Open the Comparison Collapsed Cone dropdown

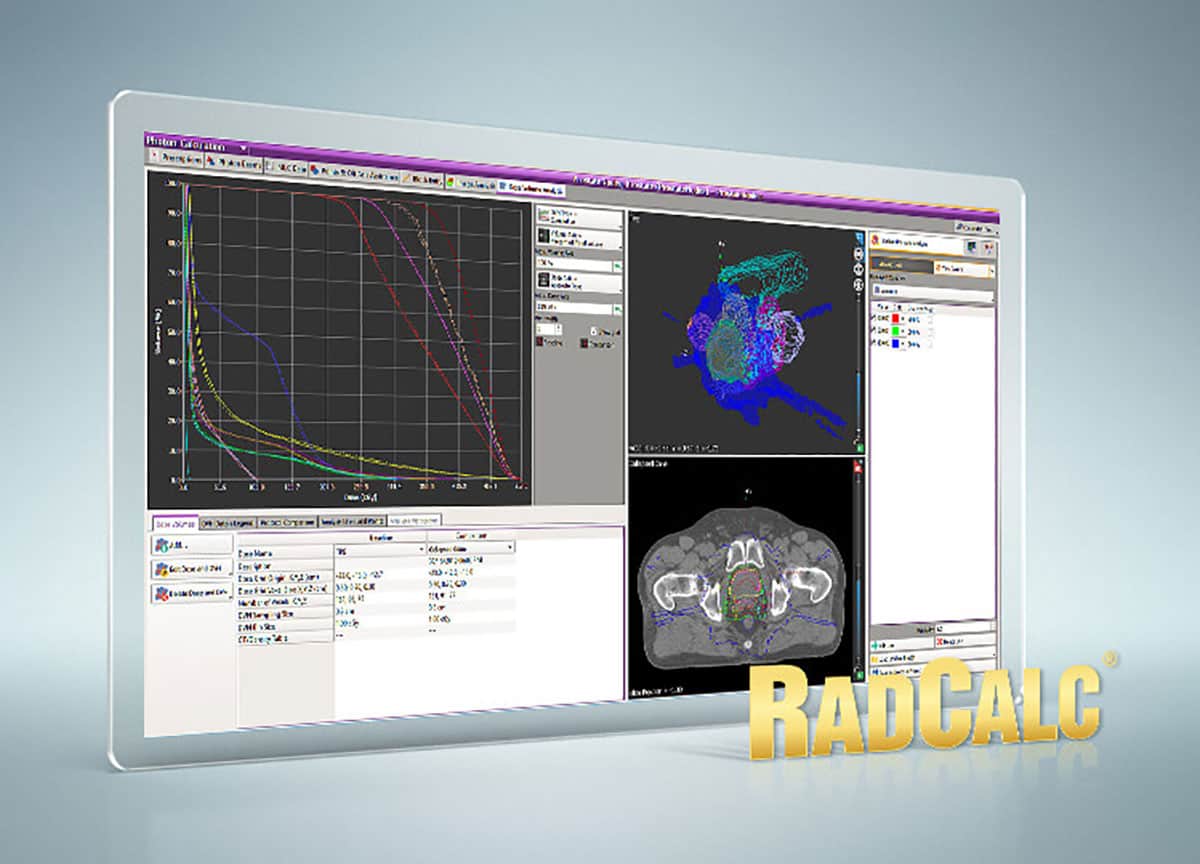(x=471, y=548)
